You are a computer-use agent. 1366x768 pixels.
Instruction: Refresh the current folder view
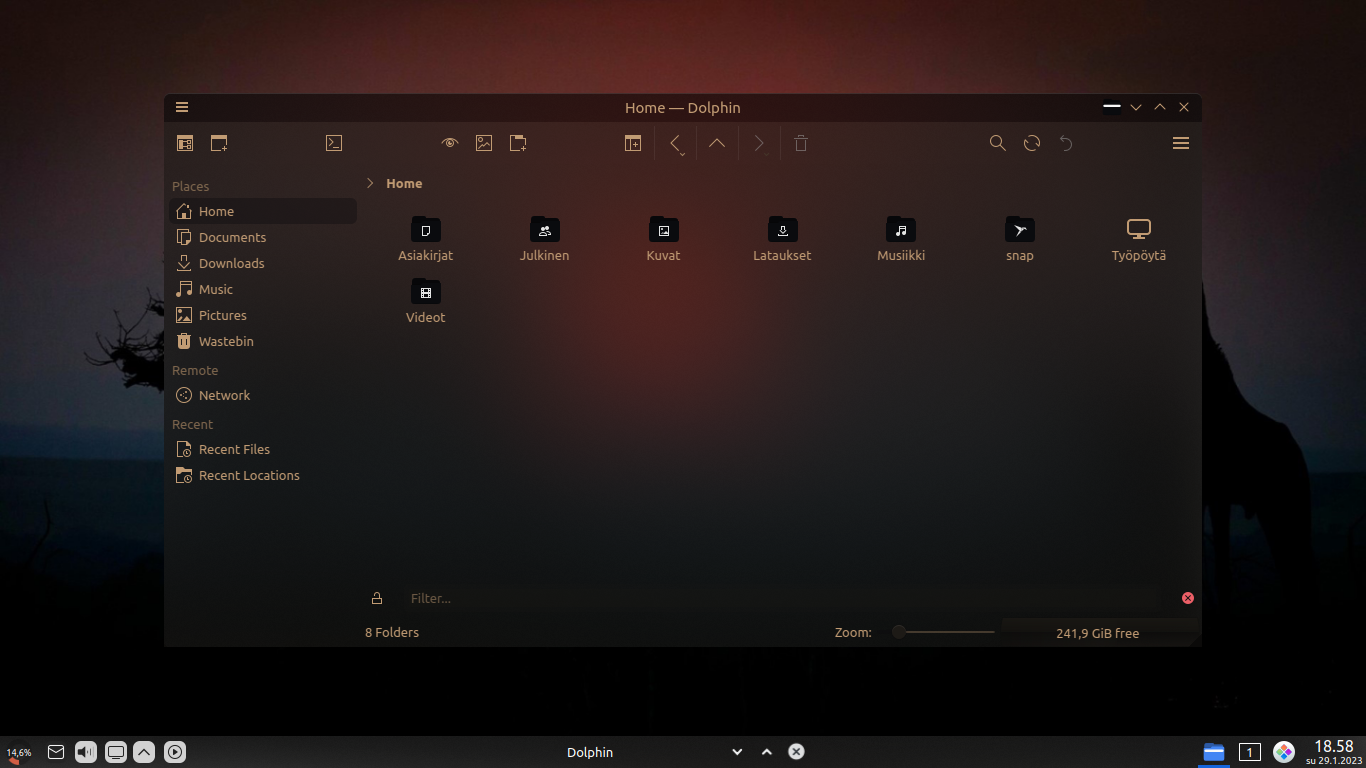click(x=1032, y=143)
